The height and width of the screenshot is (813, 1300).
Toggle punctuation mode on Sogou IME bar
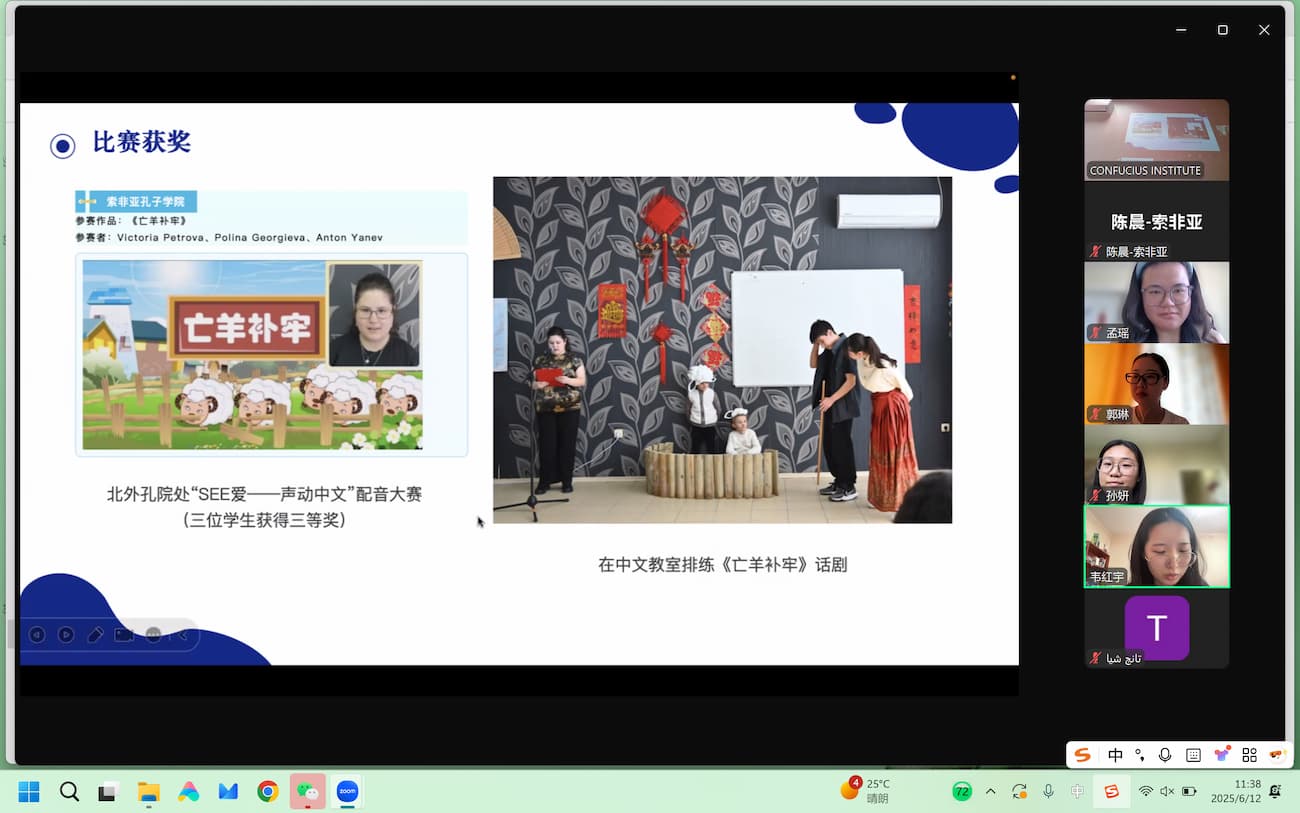1140,755
